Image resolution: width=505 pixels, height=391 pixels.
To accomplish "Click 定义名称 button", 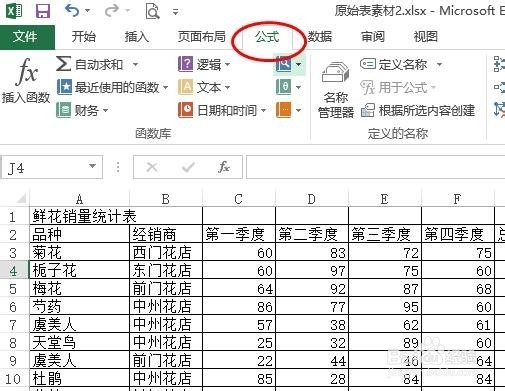I will click(394, 64).
